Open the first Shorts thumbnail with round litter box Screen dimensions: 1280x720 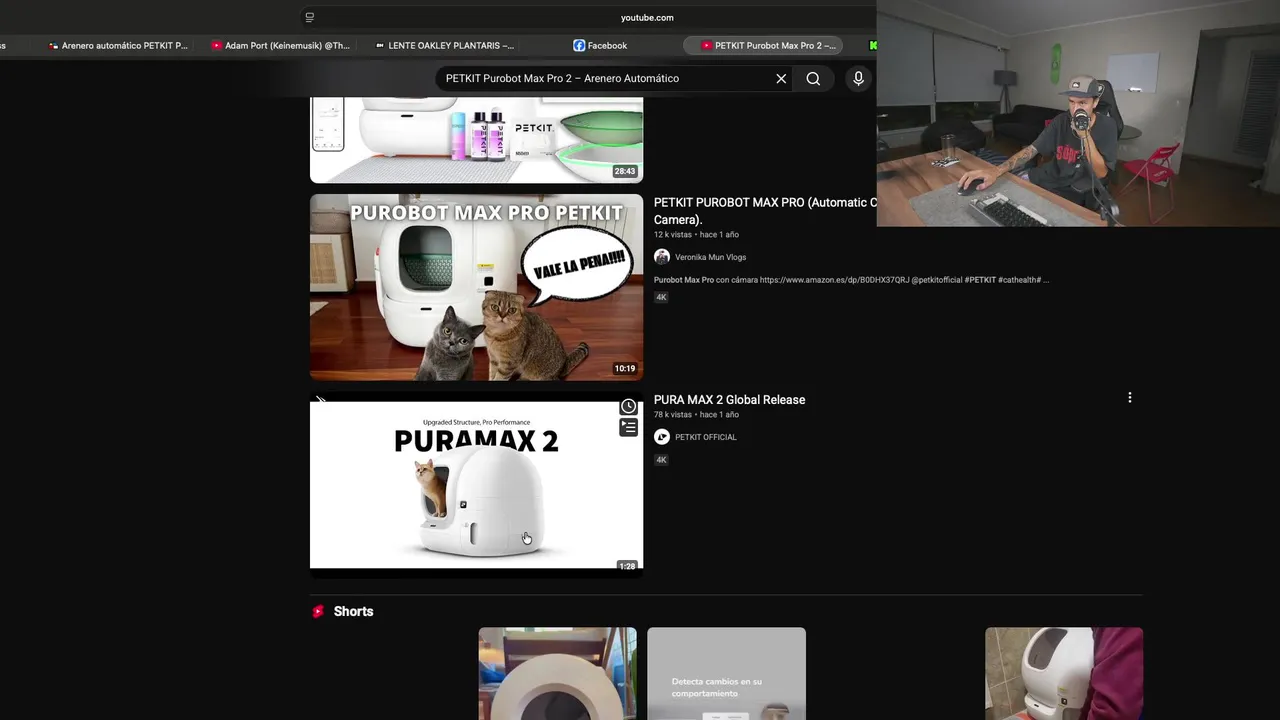557,673
